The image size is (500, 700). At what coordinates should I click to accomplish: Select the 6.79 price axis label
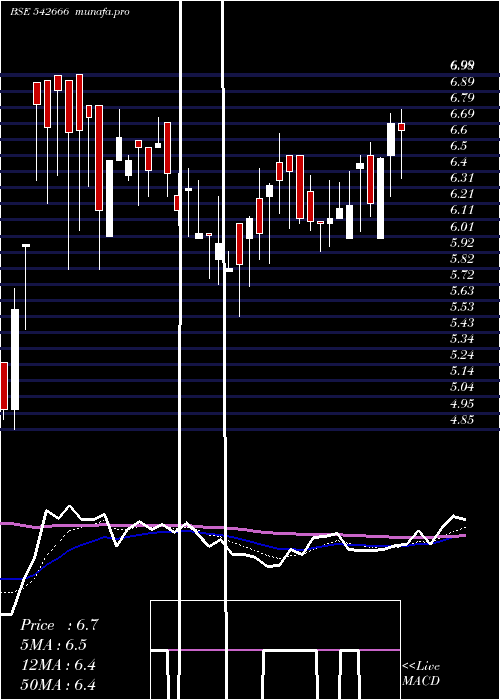coord(462,98)
